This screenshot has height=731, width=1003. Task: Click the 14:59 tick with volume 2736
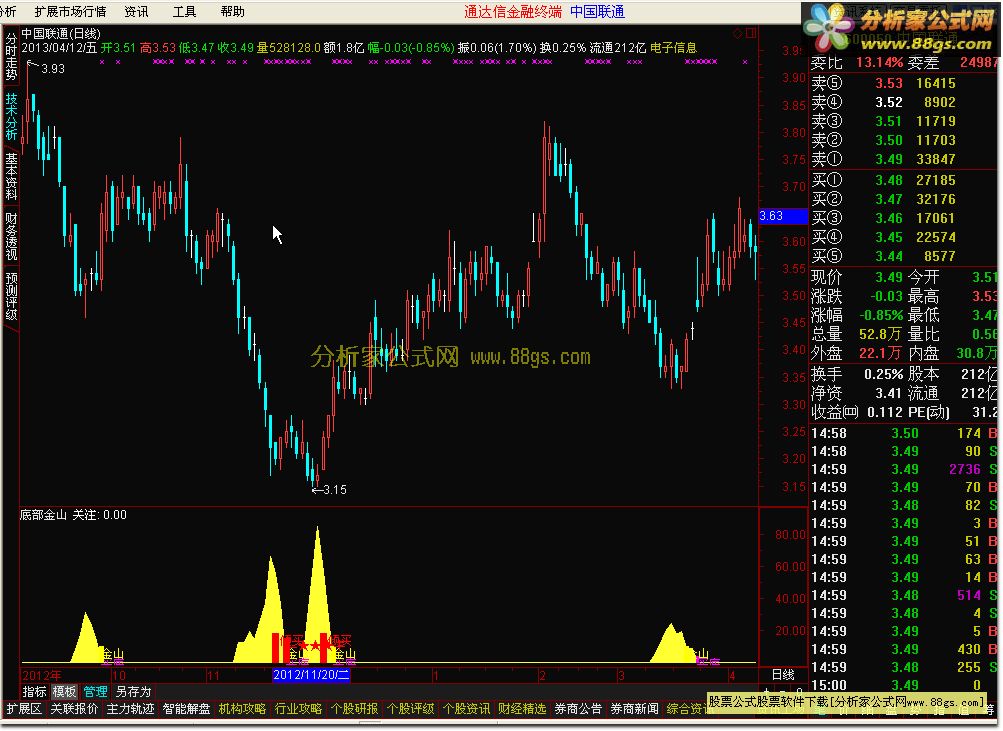pos(903,469)
